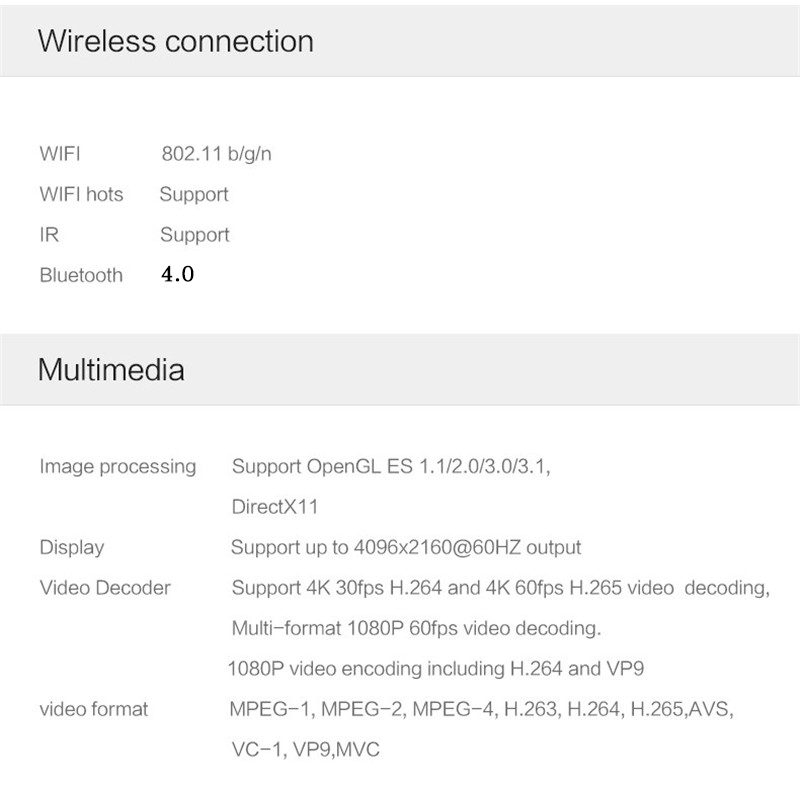Select the Video Decoder label

coord(105,588)
